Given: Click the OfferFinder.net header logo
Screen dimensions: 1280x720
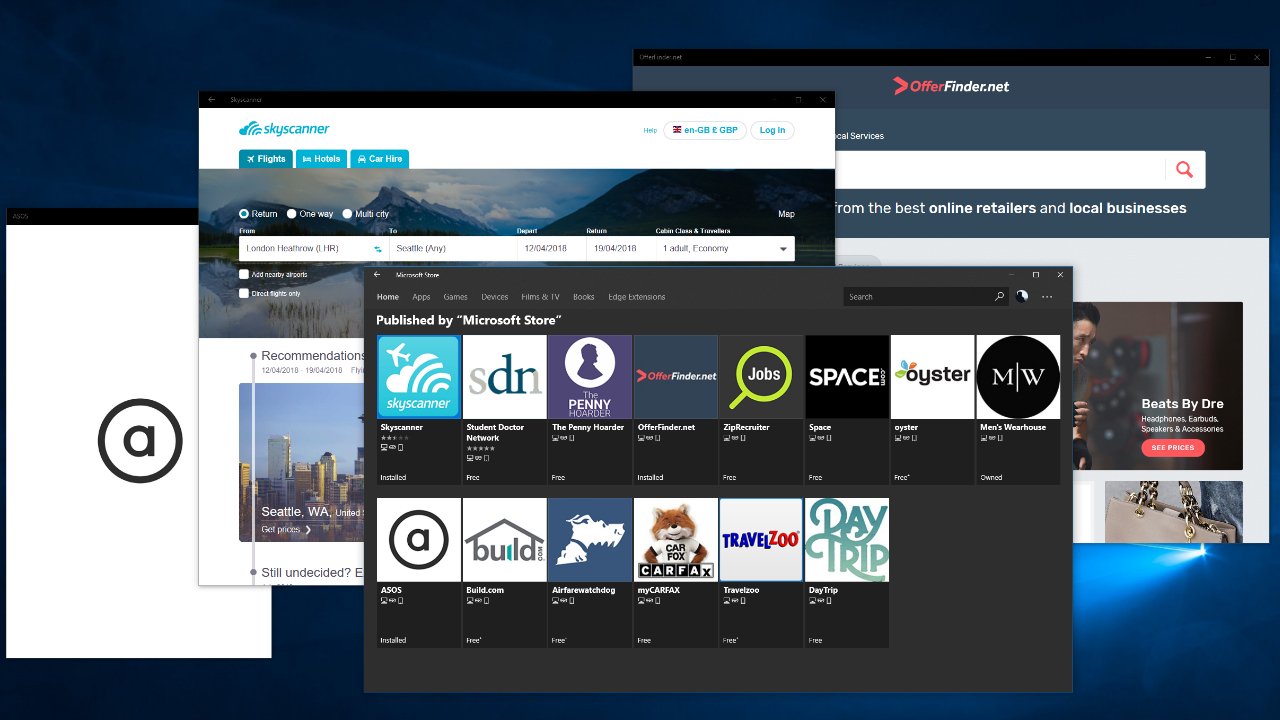Looking at the screenshot, I should click(951, 86).
